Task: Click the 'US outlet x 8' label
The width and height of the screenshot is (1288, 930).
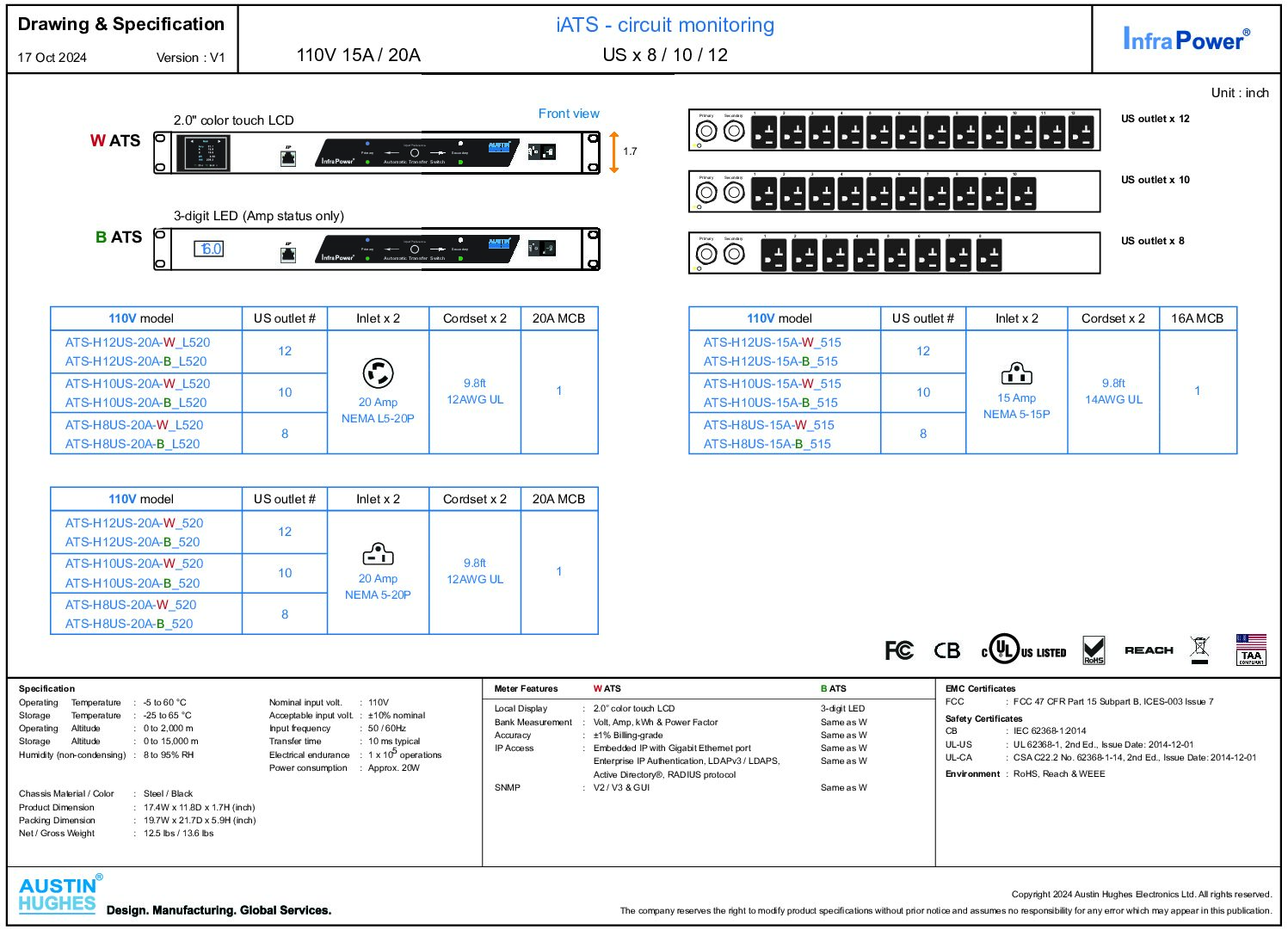Action: (1153, 241)
